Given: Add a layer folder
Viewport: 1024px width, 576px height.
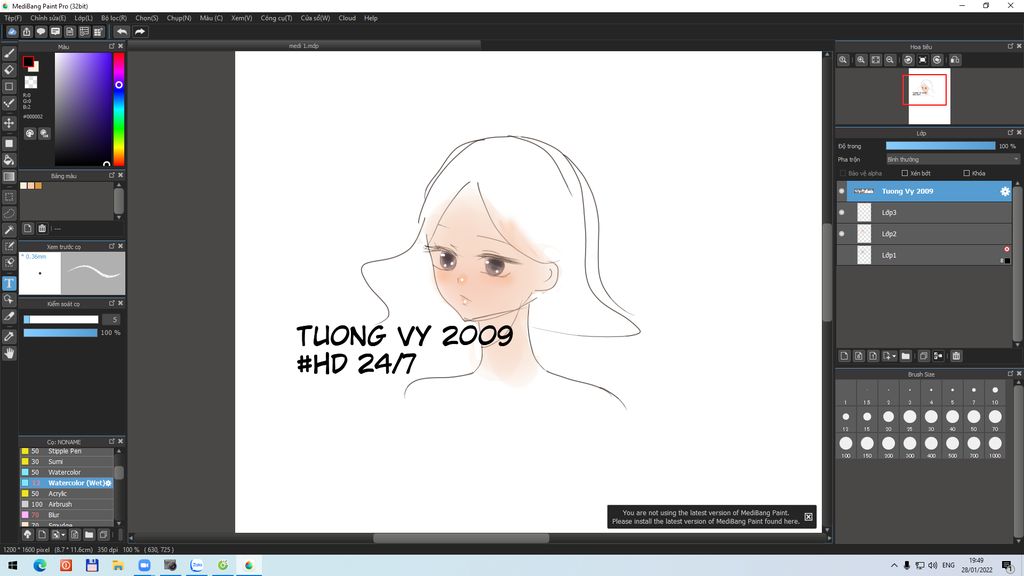Looking at the screenshot, I should click(x=905, y=356).
